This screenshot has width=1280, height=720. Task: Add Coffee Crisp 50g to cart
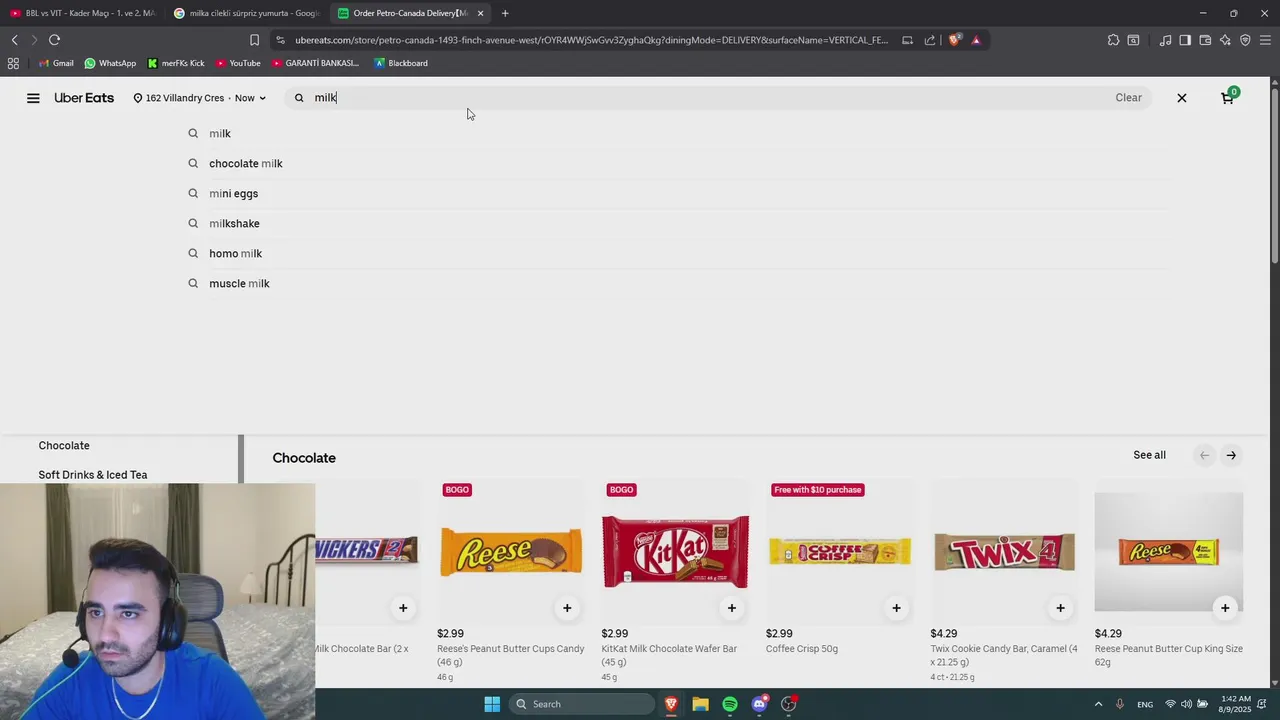[x=896, y=608]
